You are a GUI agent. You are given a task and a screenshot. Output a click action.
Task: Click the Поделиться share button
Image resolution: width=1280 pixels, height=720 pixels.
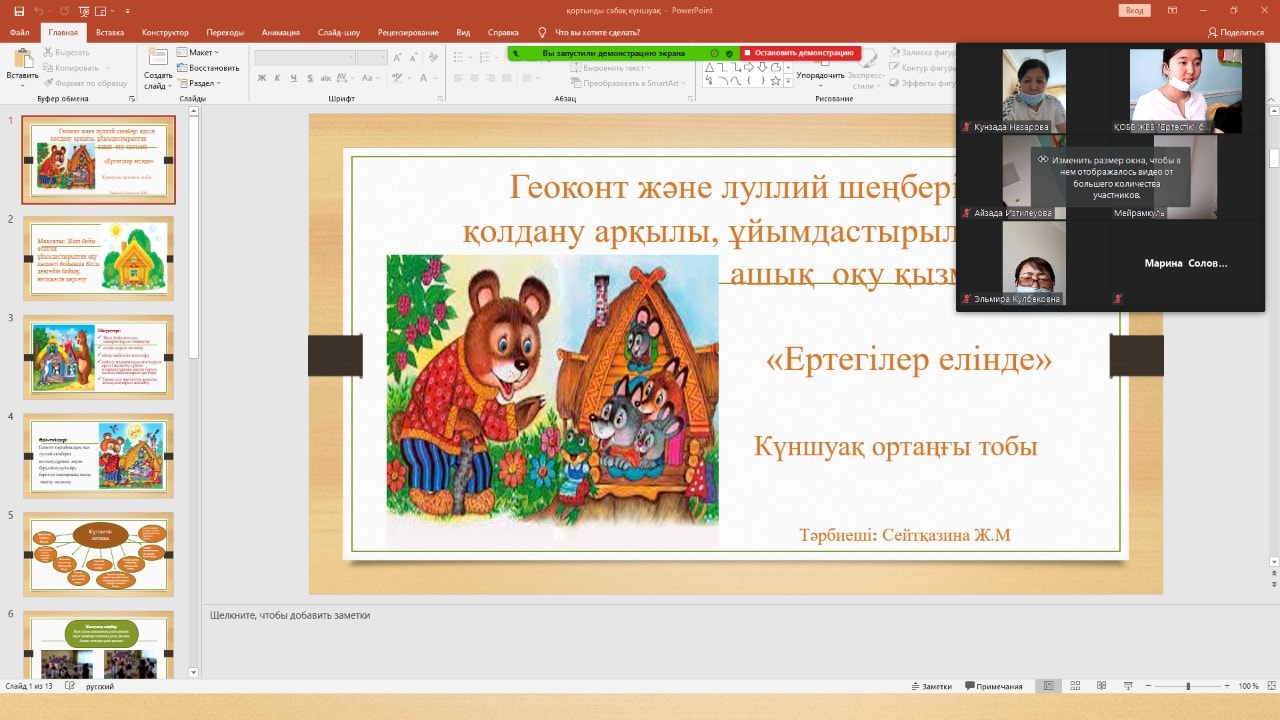pos(1236,32)
